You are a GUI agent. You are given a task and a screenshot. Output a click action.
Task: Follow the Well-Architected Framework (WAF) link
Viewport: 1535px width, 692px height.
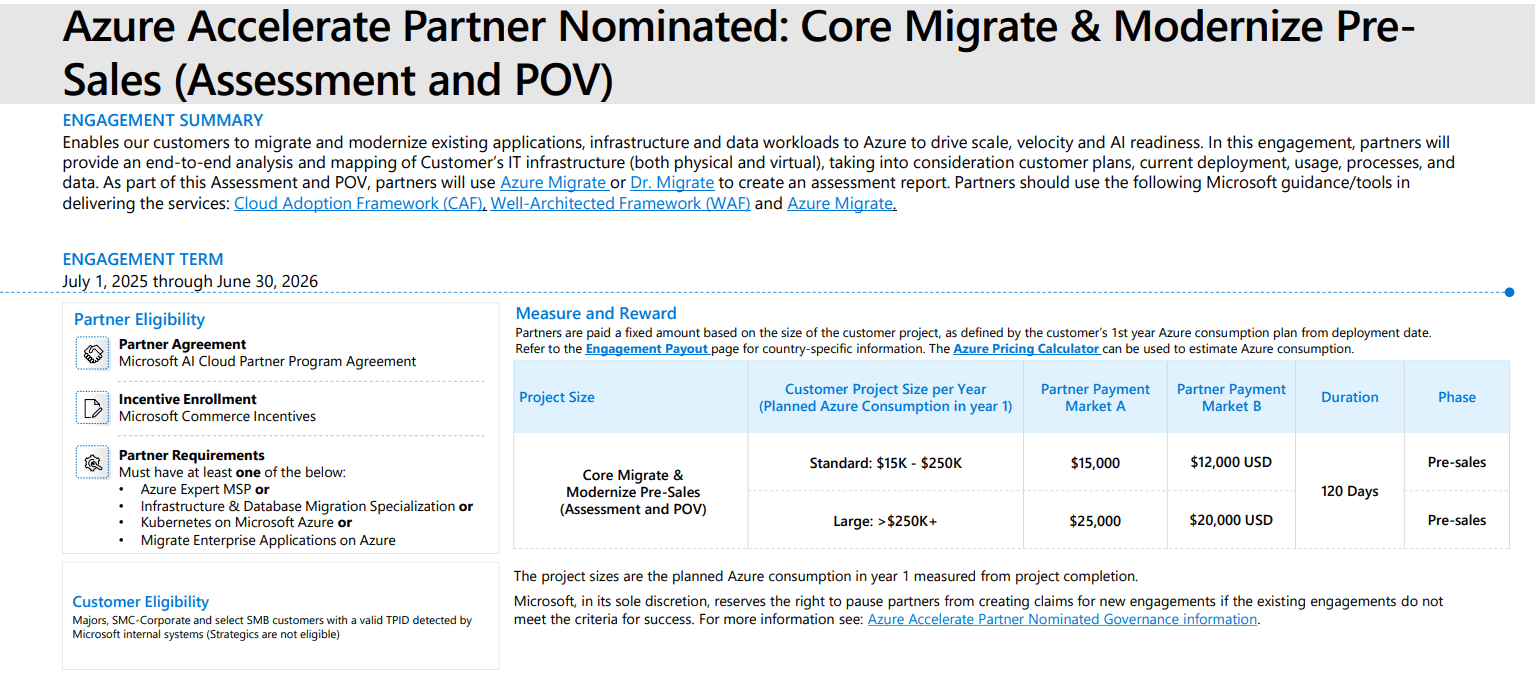620,203
